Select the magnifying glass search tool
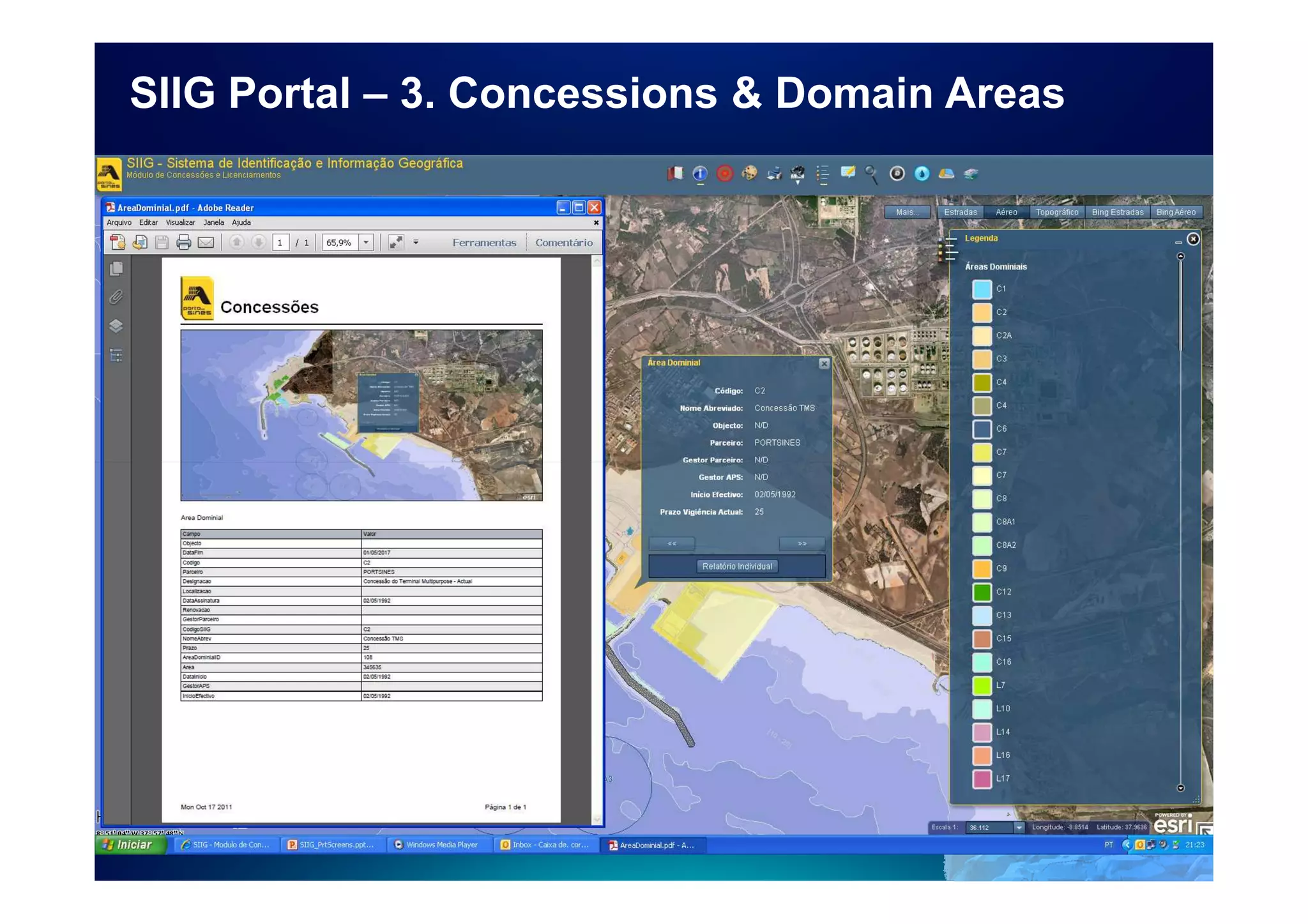1308x924 pixels. click(x=872, y=174)
